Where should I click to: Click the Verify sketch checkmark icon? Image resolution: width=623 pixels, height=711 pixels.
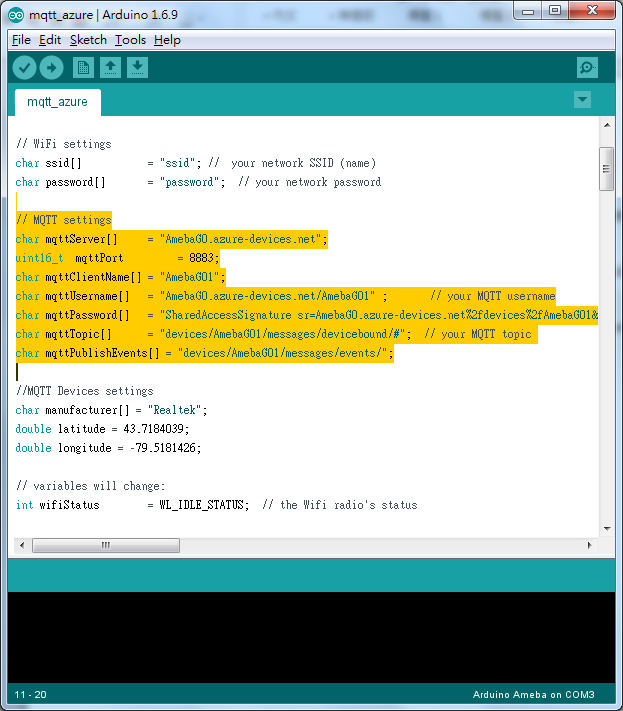point(24,68)
